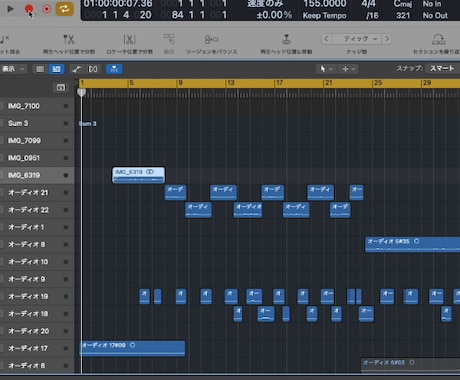Click the circle icon on the オーディオ 17#09 region
The height and width of the screenshot is (380, 460).
[132, 345]
